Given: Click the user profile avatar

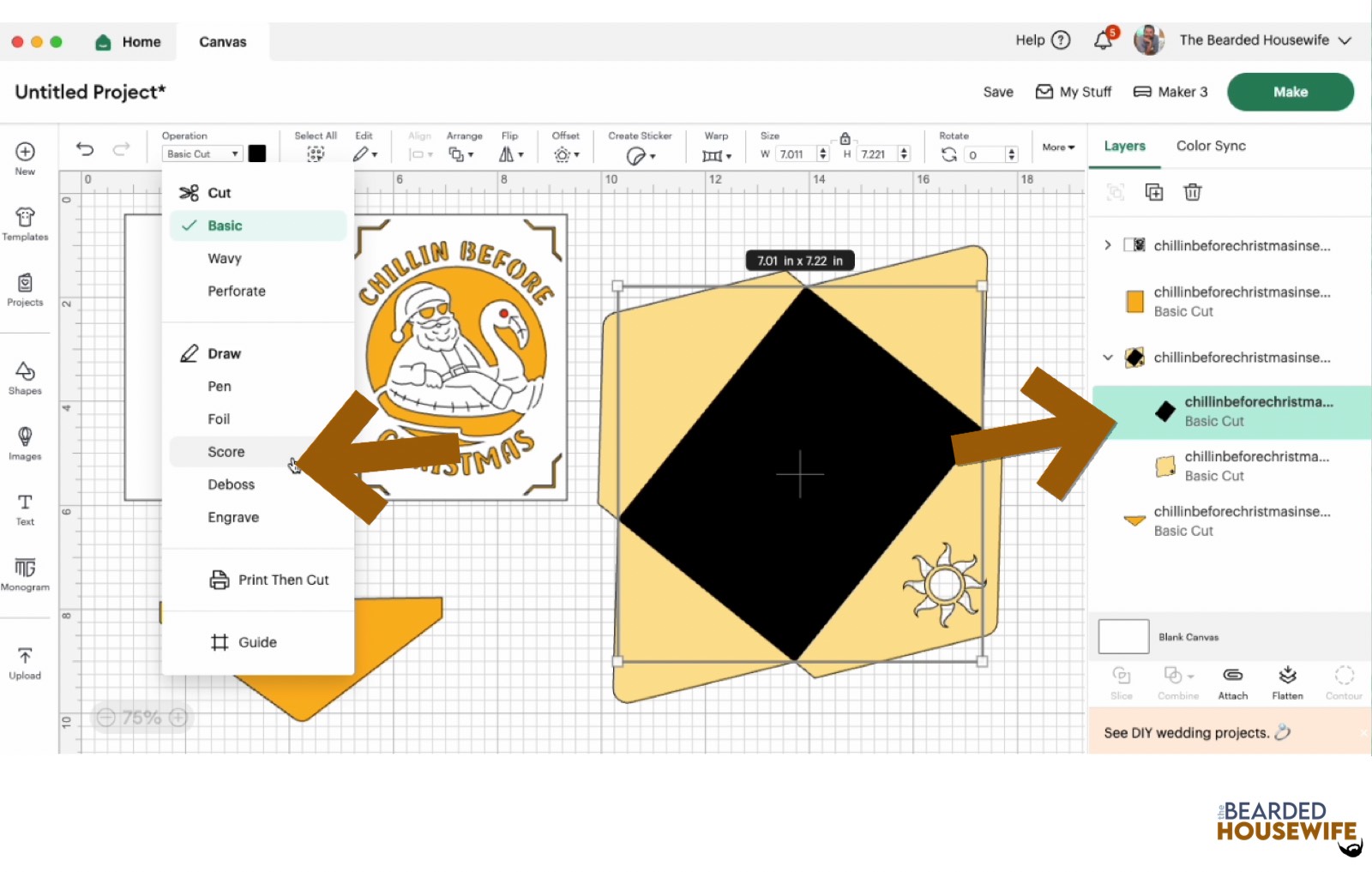Looking at the screenshot, I should pos(1149,40).
